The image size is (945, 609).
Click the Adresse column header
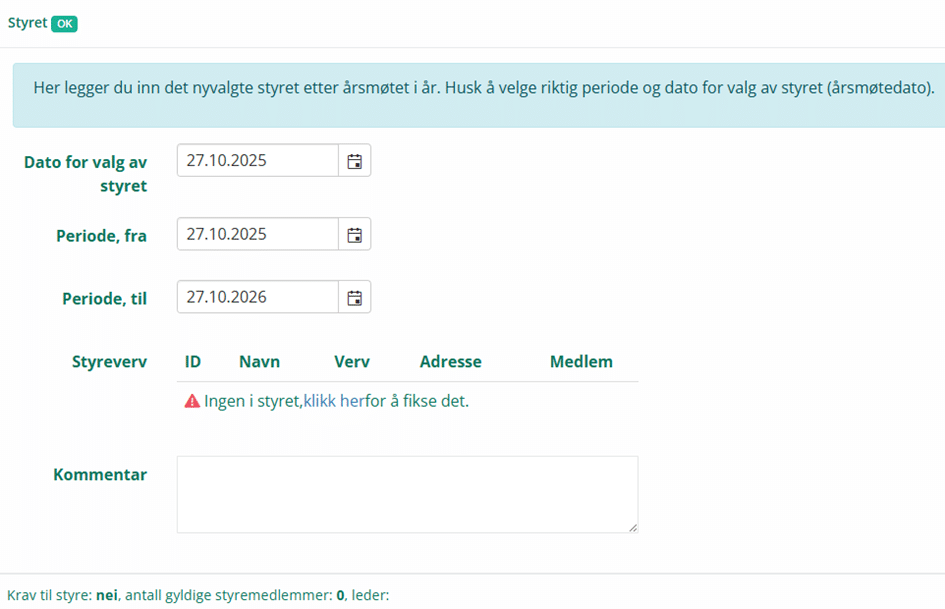pyautogui.click(x=450, y=362)
